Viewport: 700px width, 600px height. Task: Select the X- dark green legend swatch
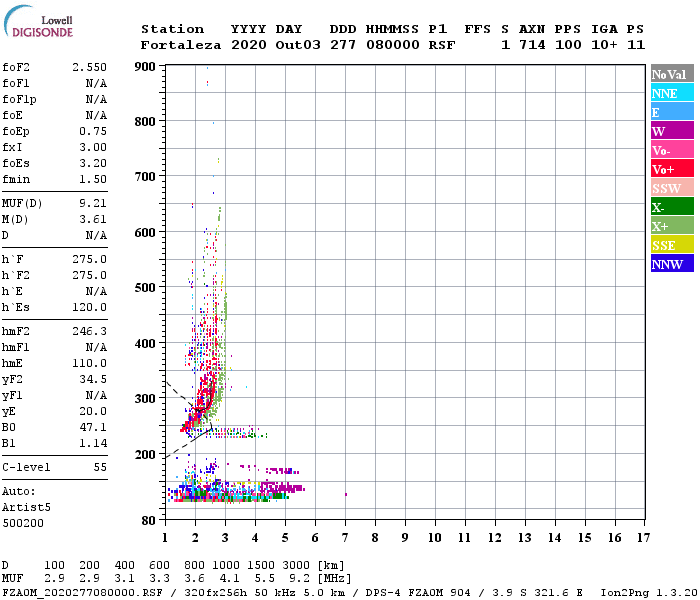[x=672, y=207]
